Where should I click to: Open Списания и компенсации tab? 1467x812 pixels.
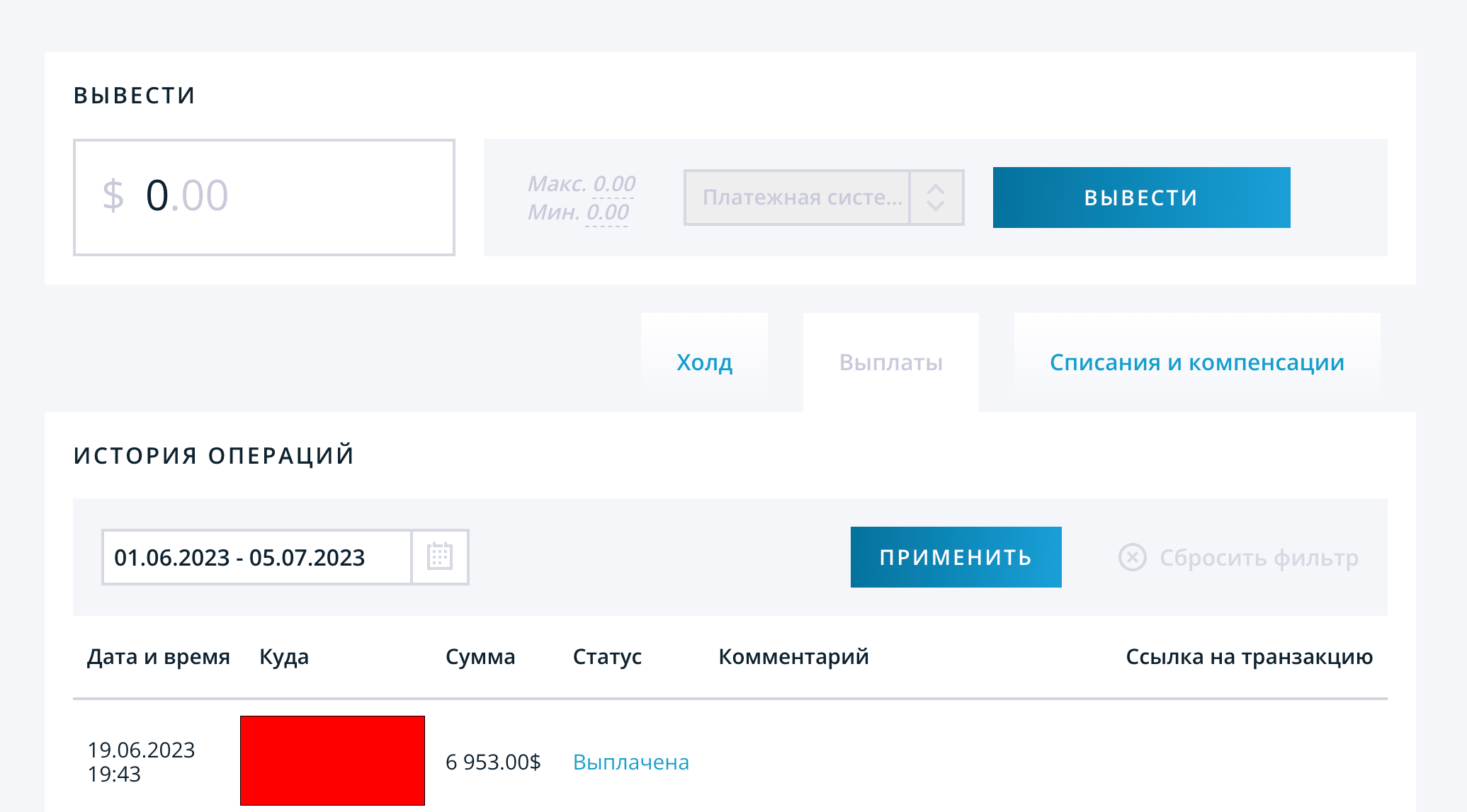(1196, 362)
